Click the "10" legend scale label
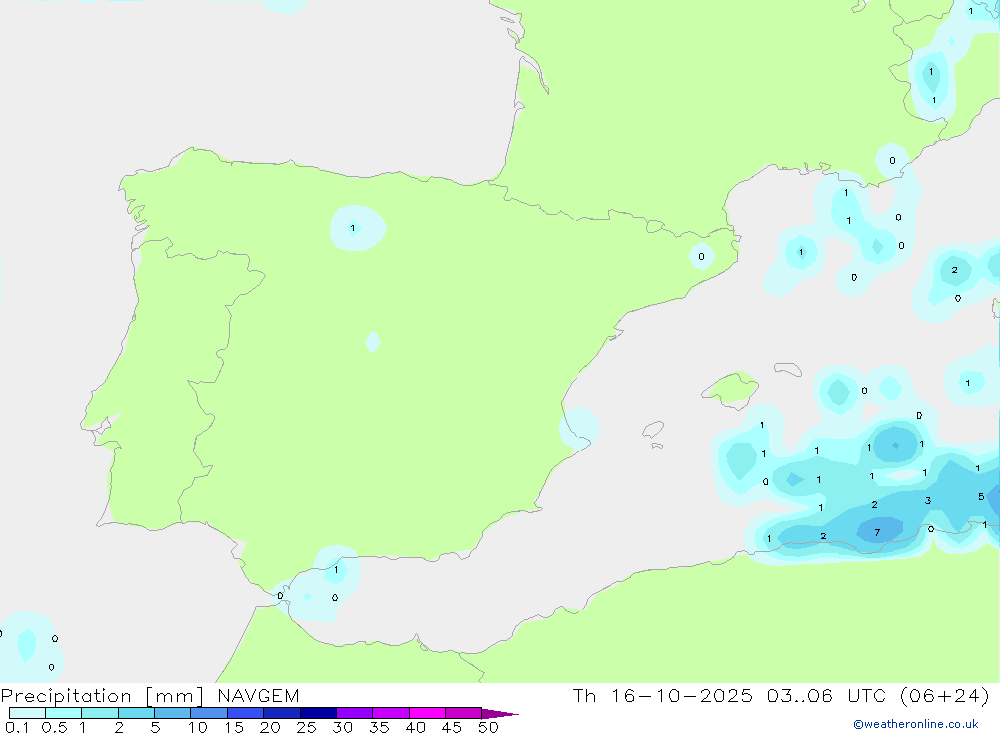The width and height of the screenshot is (1000, 733). point(198,727)
